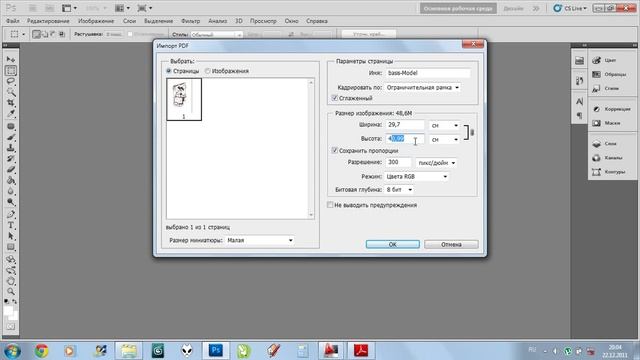The width and height of the screenshot is (640, 360).
Task: Select the Crop tool
Action: coord(11,102)
